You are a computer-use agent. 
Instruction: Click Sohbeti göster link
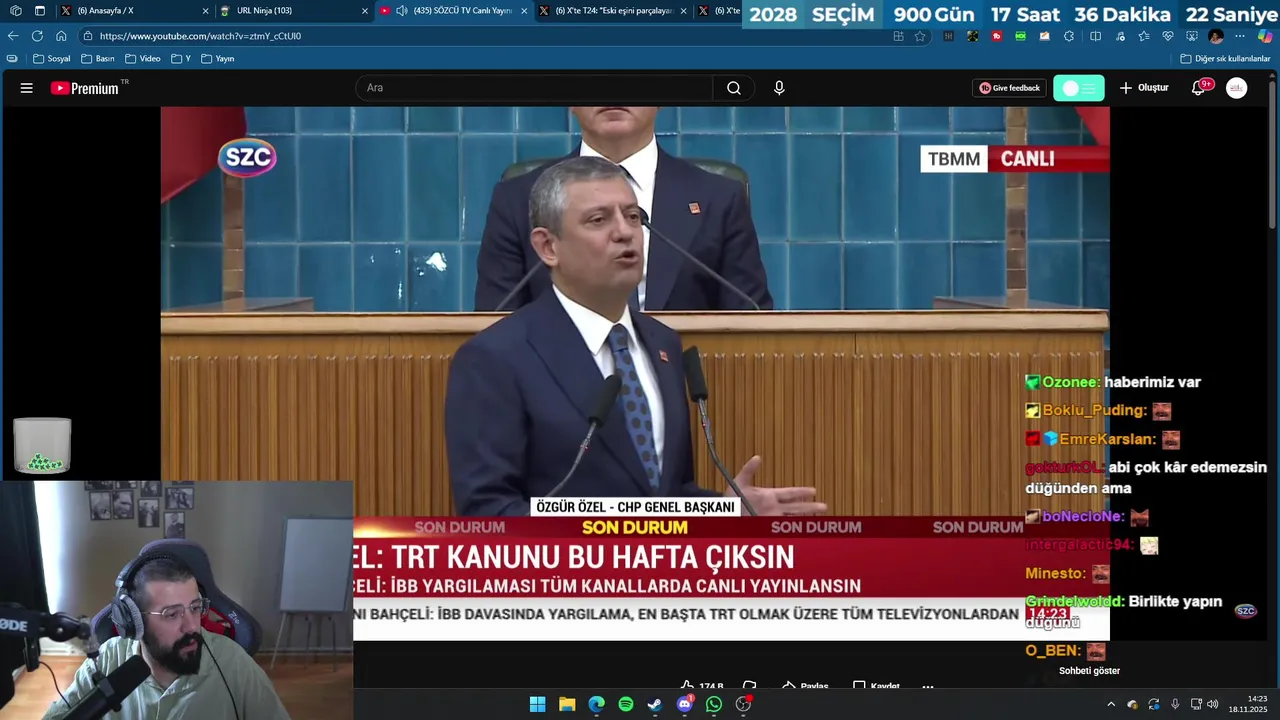(x=1089, y=671)
